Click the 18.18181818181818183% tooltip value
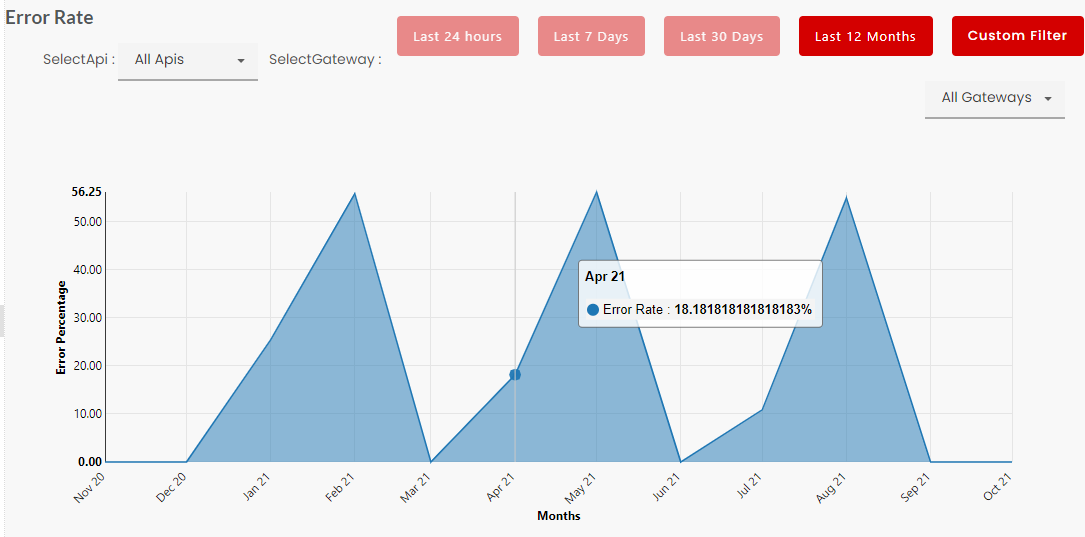This screenshot has width=1085, height=537. (x=743, y=310)
